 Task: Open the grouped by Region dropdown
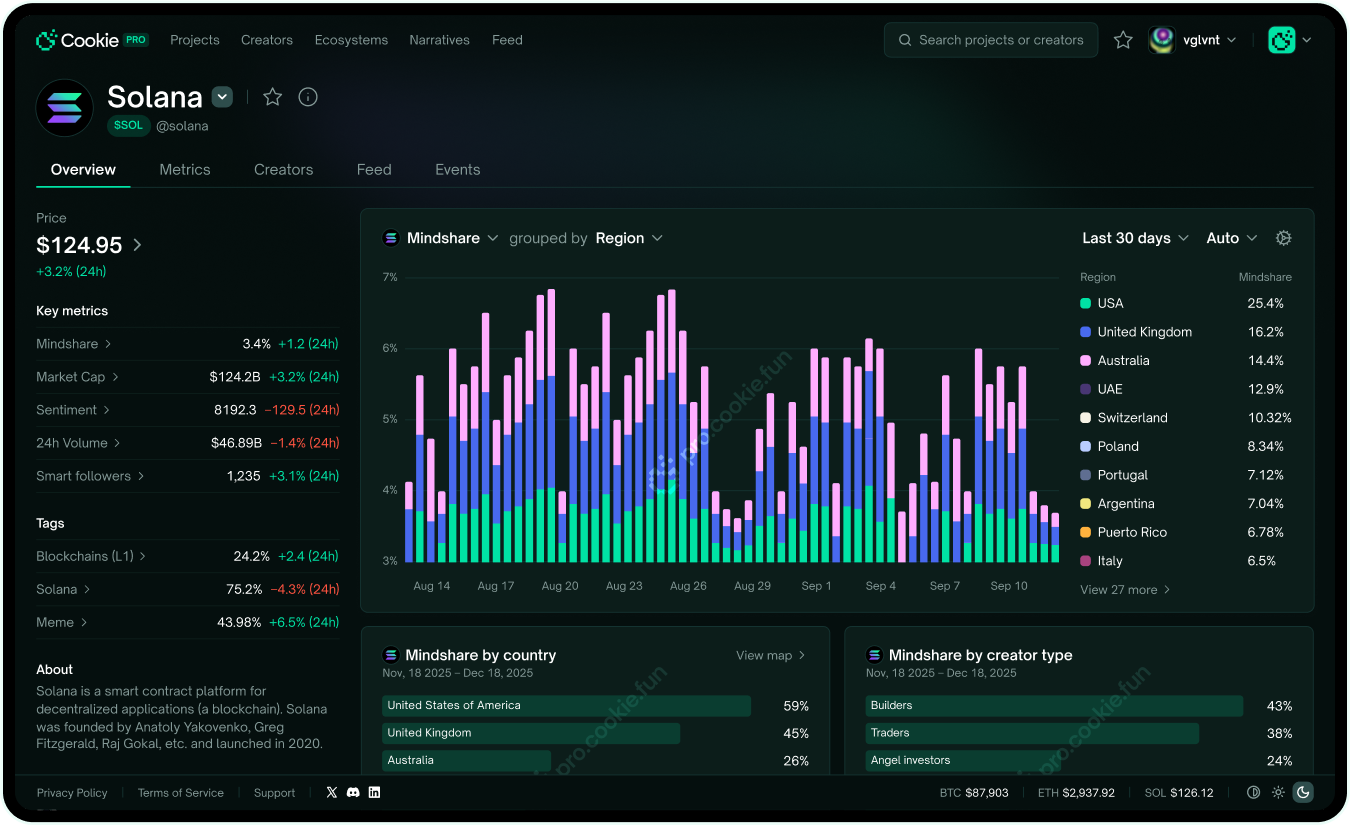coord(629,238)
